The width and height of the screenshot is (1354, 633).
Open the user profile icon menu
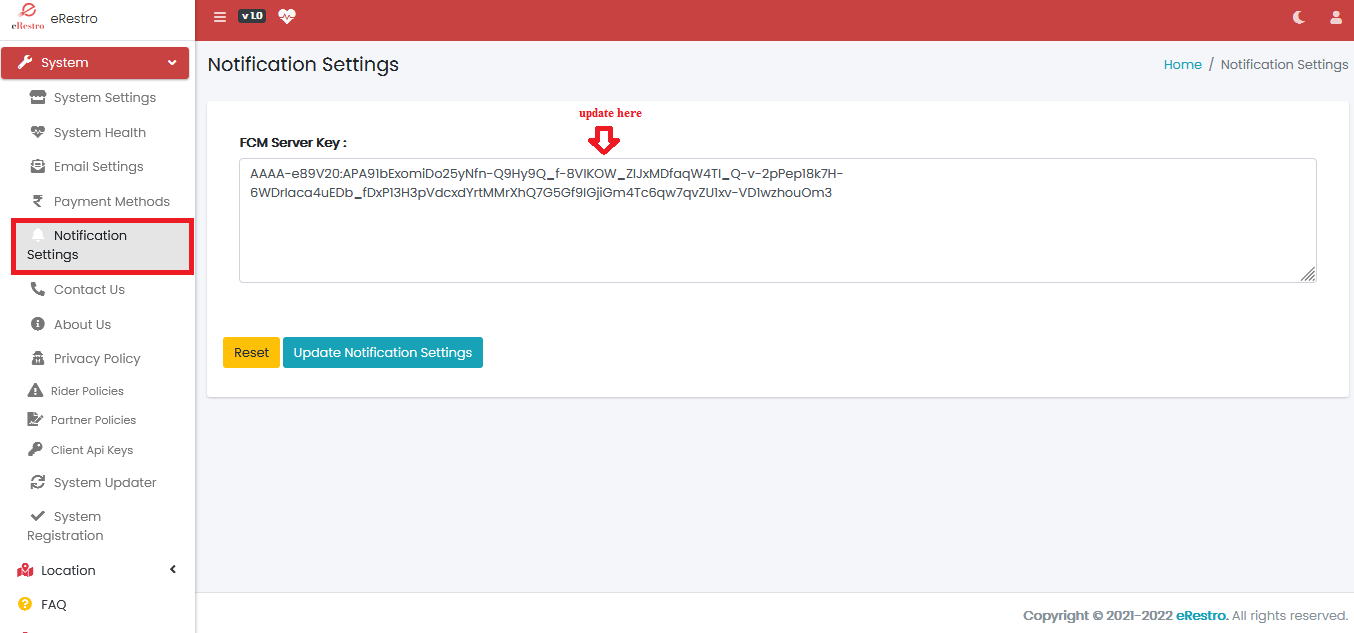coord(1335,17)
